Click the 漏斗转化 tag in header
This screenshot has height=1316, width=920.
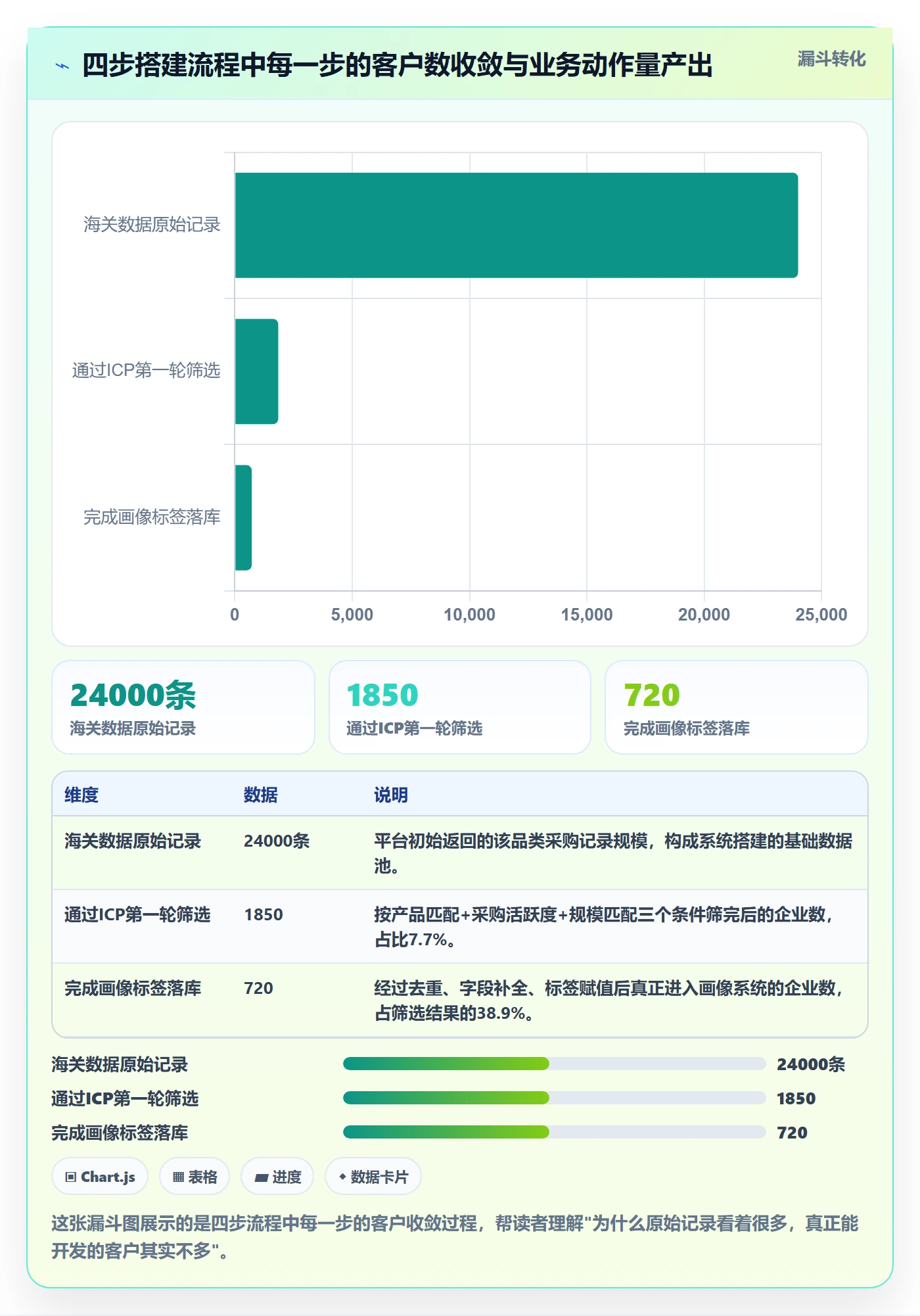831,59
